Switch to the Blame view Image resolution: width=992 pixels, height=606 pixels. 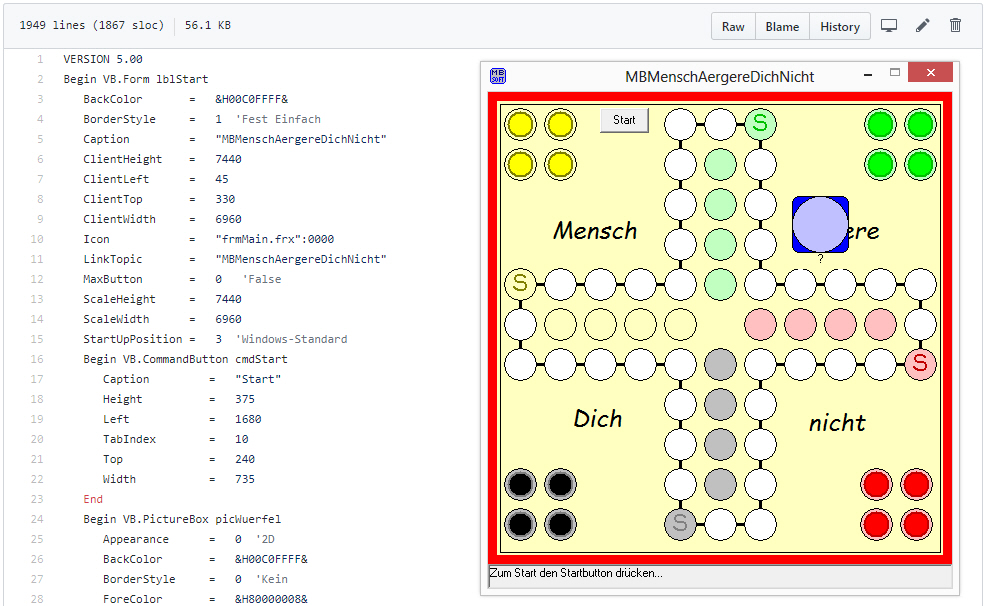click(x=782, y=26)
